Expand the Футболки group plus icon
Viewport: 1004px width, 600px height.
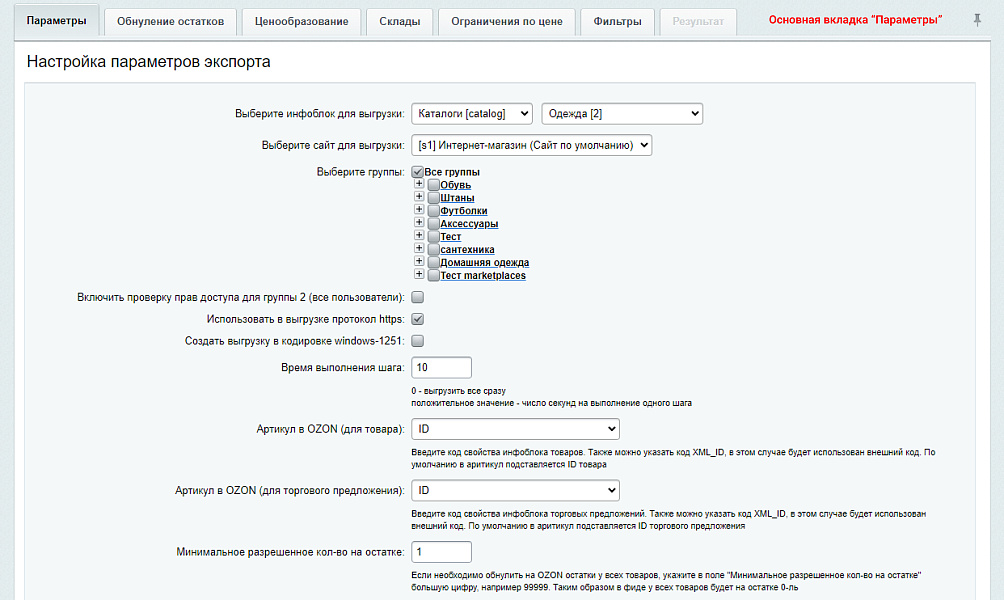pos(419,210)
